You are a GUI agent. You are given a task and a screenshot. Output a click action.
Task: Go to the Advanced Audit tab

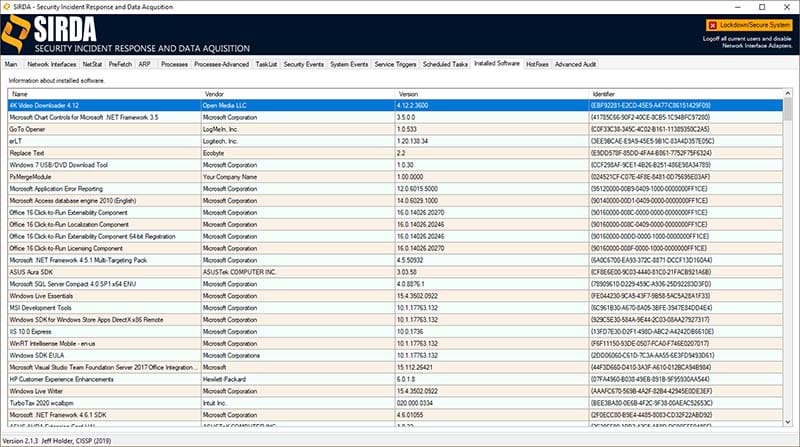click(x=576, y=64)
